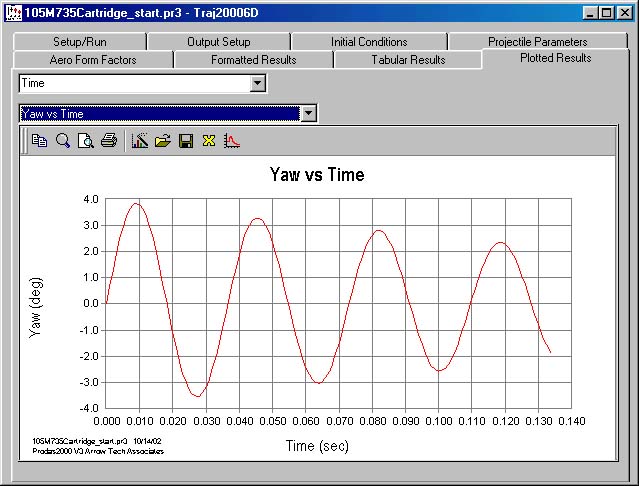Select the magnifying glass zoom tool
The image size is (639, 486).
(62, 141)
